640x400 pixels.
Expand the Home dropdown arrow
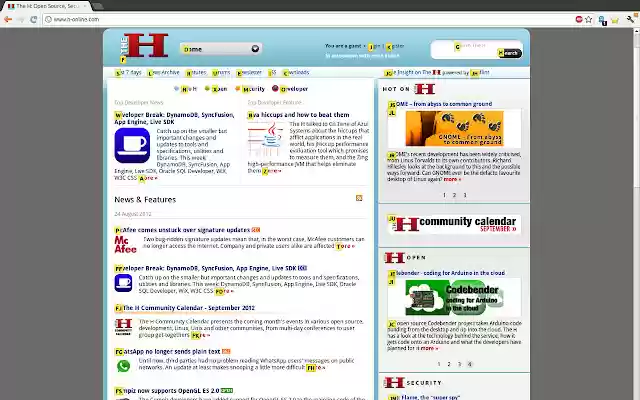pyautogui.click(x=255, y=49)
